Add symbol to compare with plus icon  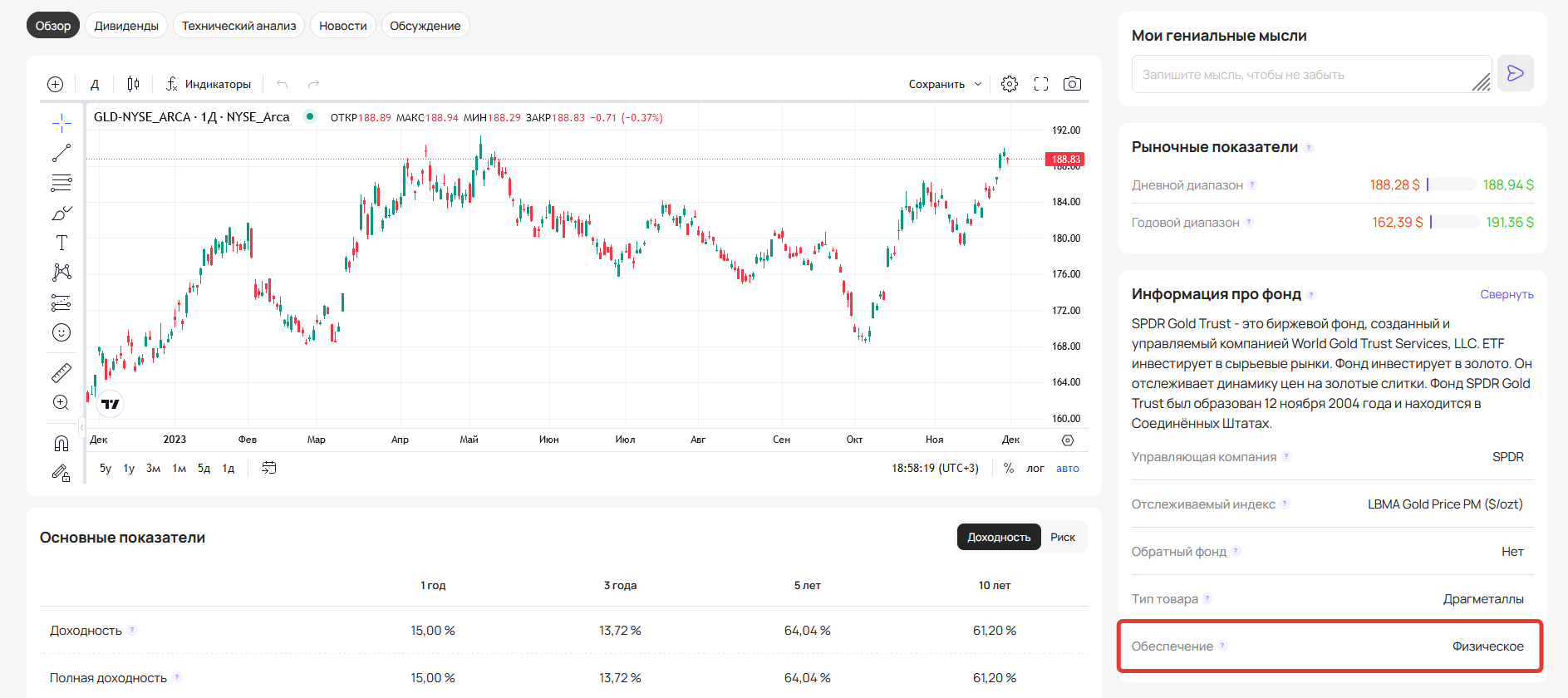[x=56, y=84]
